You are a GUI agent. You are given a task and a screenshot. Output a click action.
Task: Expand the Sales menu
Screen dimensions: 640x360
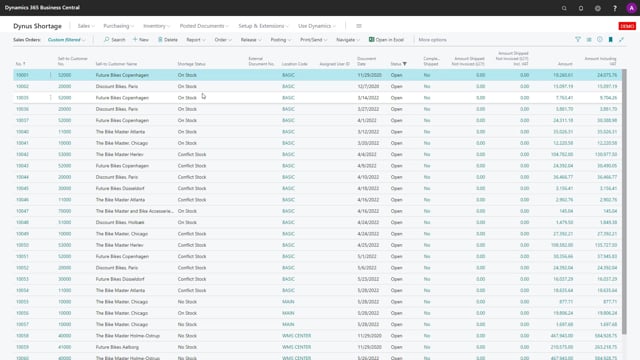(x=86, y=26)
